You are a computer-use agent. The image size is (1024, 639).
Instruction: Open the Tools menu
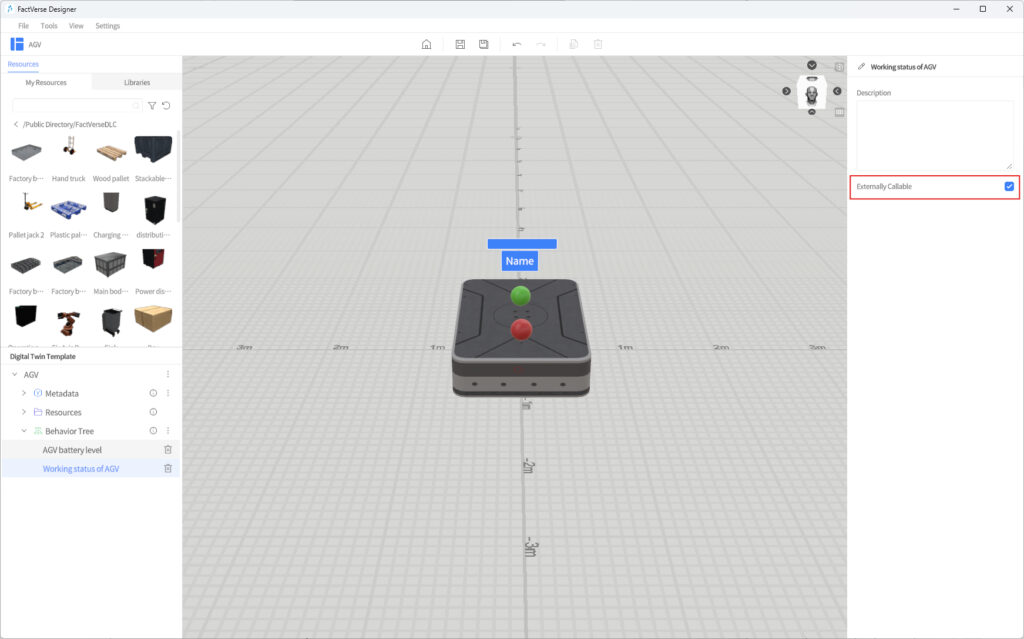point(49,26)
